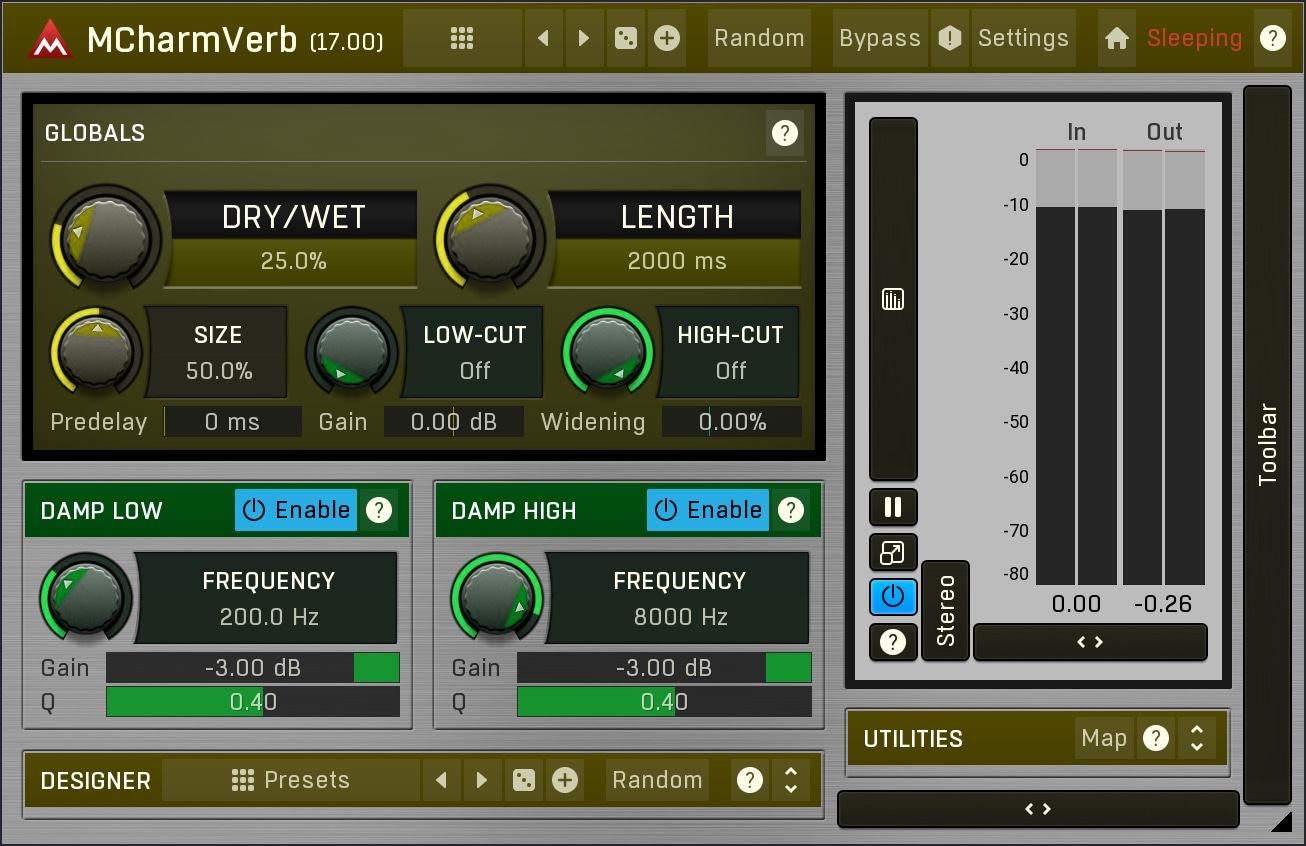Open the Globals help question mark
The width and height of the screenshot is (1306, 846).
point(785,133)
